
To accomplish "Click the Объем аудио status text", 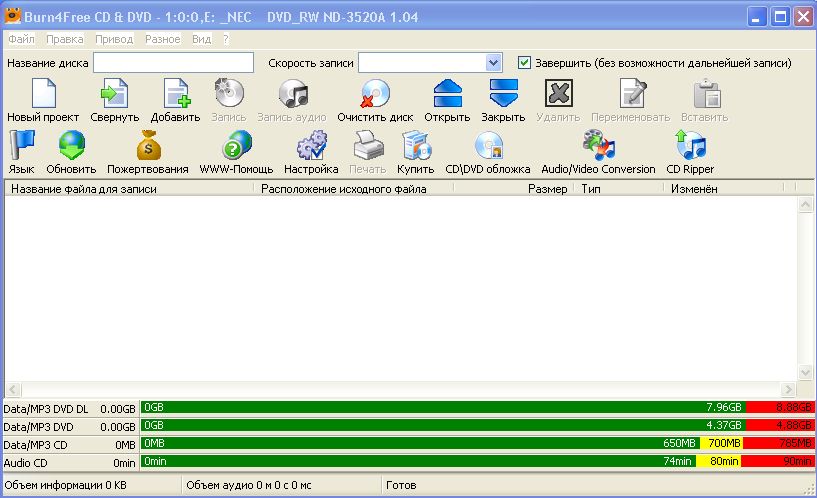I will click(249, 485).
